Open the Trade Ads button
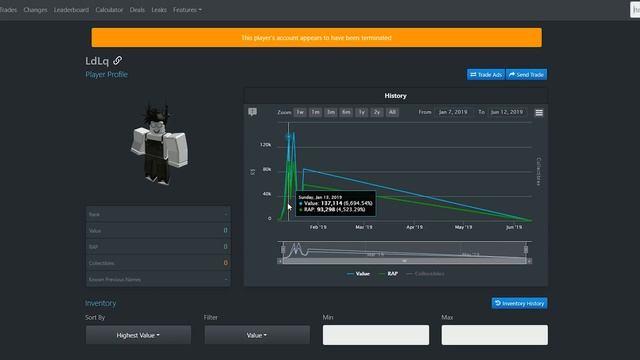 [x=486, y=75]
